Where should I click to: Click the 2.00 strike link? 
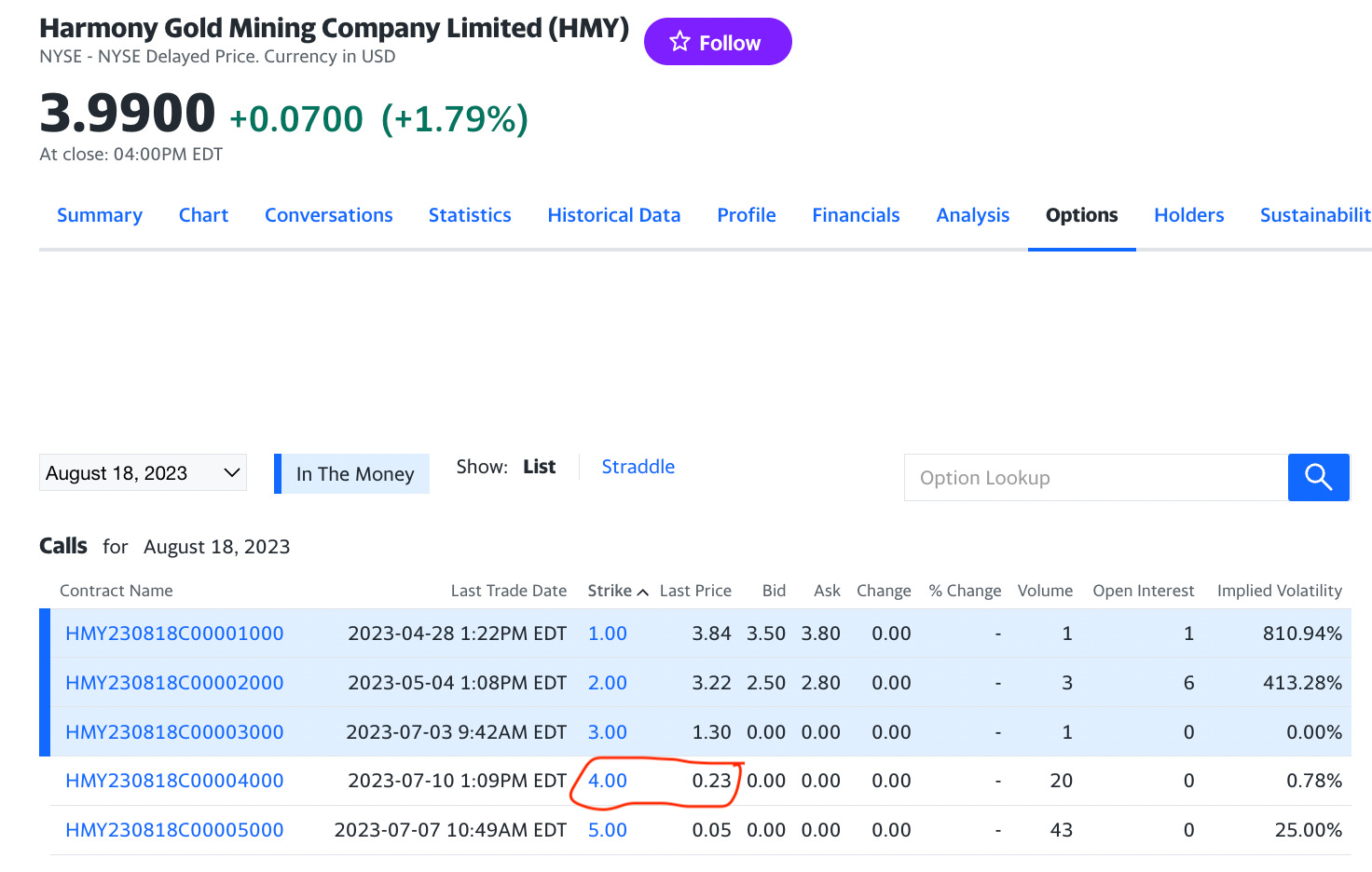click(x=608, y=683)
